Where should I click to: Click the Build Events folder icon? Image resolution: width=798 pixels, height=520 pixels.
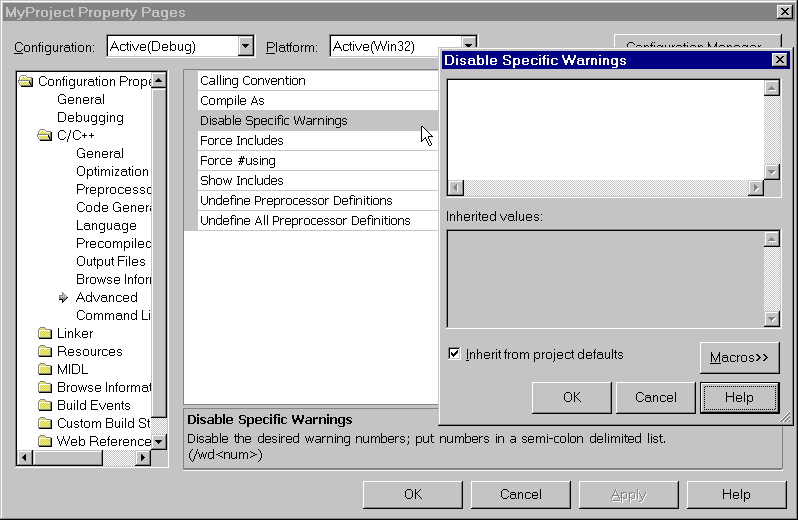pyautogui.click(x=45, y=406)
